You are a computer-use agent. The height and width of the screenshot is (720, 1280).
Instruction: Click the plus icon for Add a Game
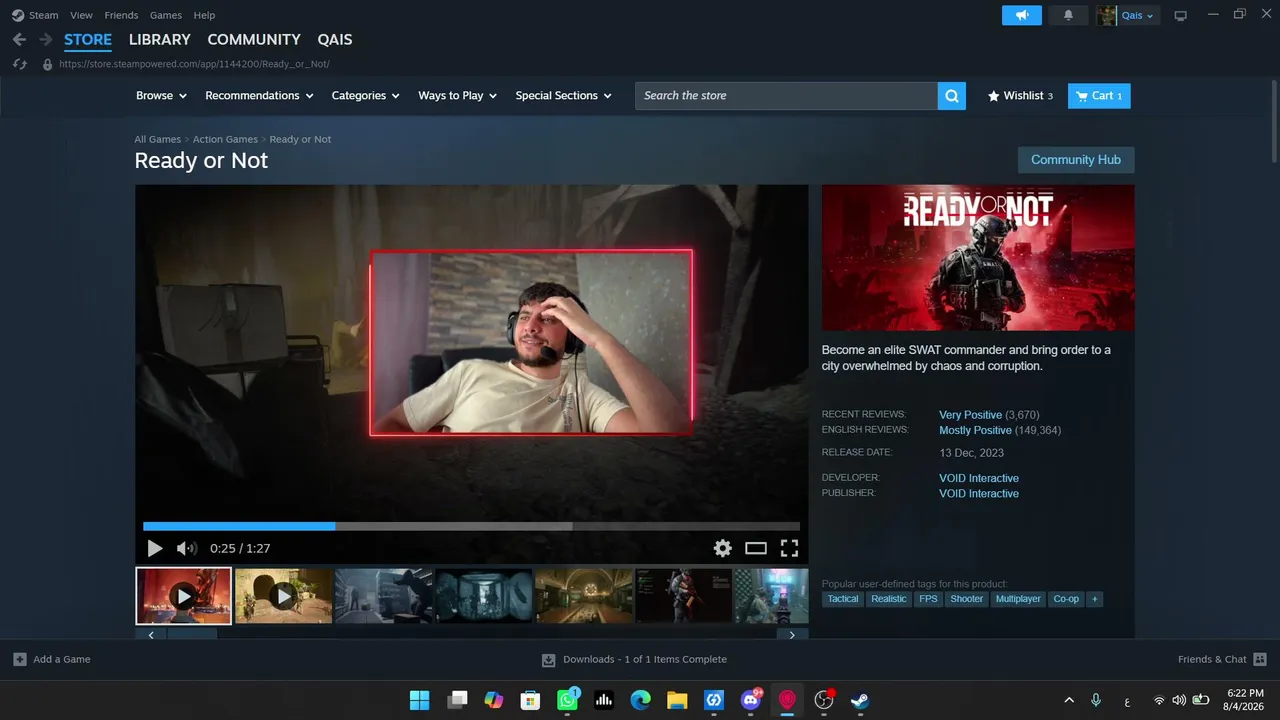(20, 659)
